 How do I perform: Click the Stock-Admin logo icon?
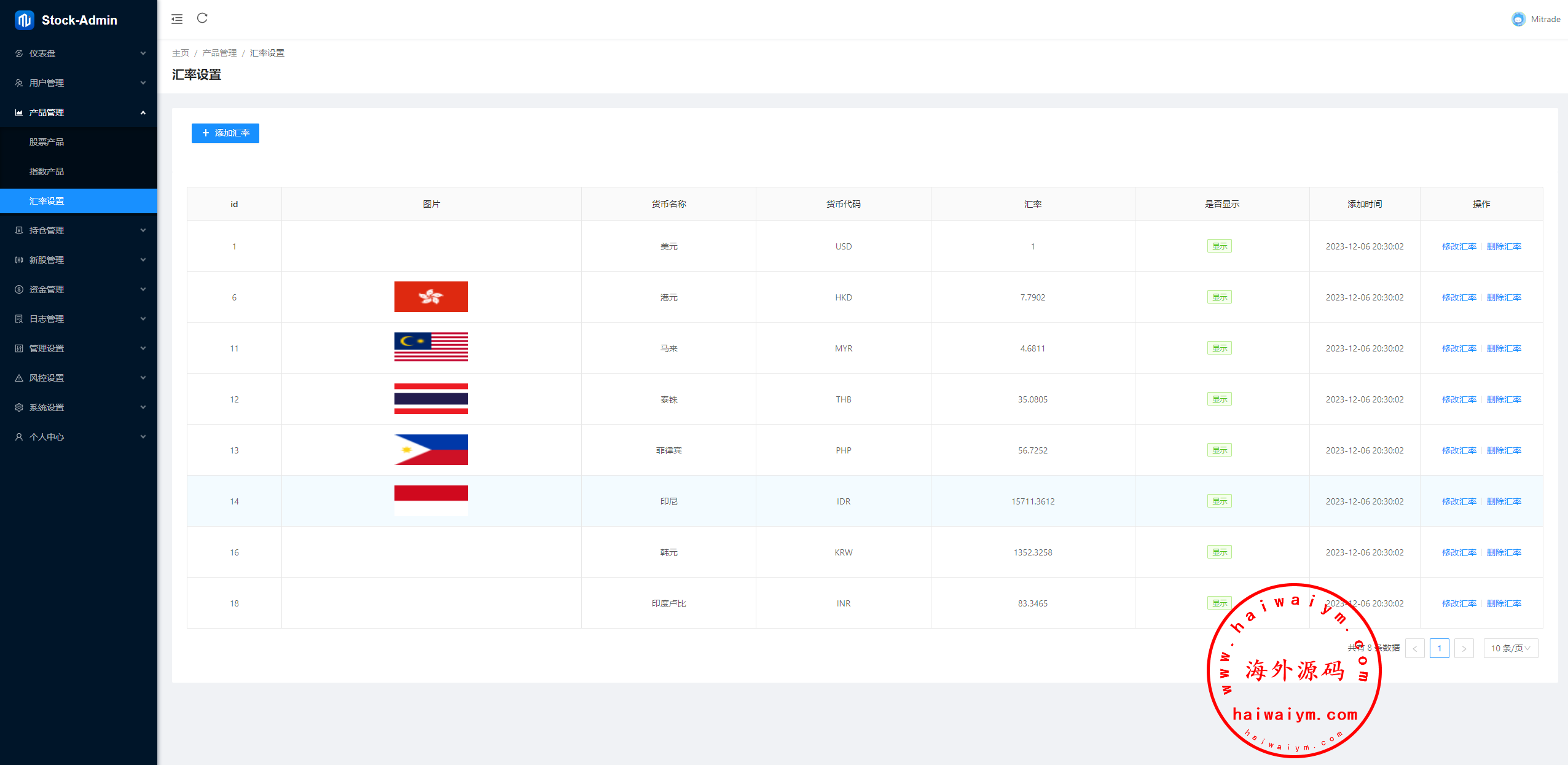(24, 20)
